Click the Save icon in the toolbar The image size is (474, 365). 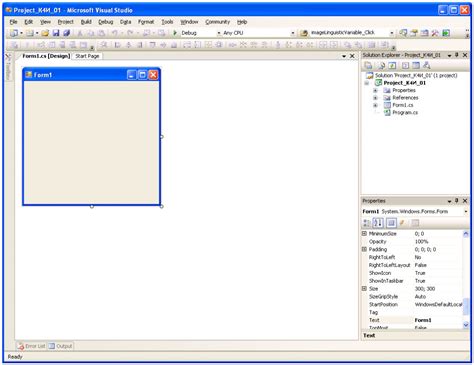tap(56, 33)
